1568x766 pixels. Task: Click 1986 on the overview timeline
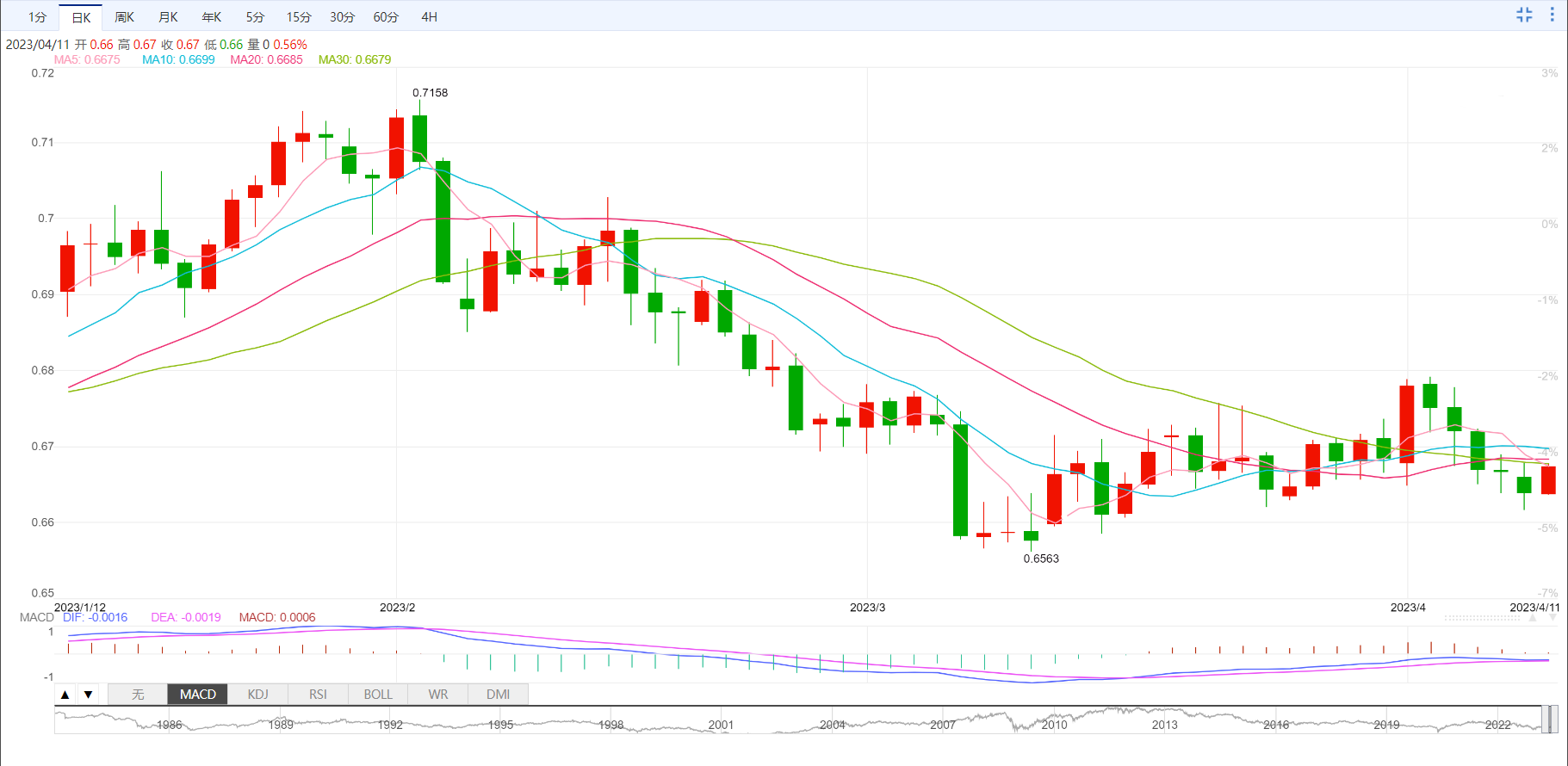coord(169,725)
